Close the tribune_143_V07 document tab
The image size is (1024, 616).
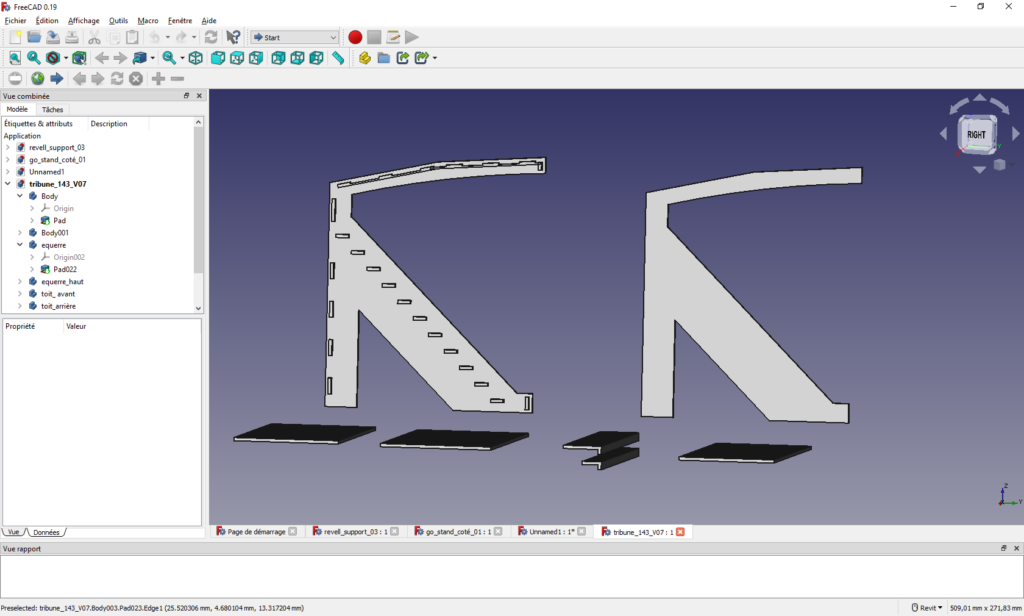[680, 531]
